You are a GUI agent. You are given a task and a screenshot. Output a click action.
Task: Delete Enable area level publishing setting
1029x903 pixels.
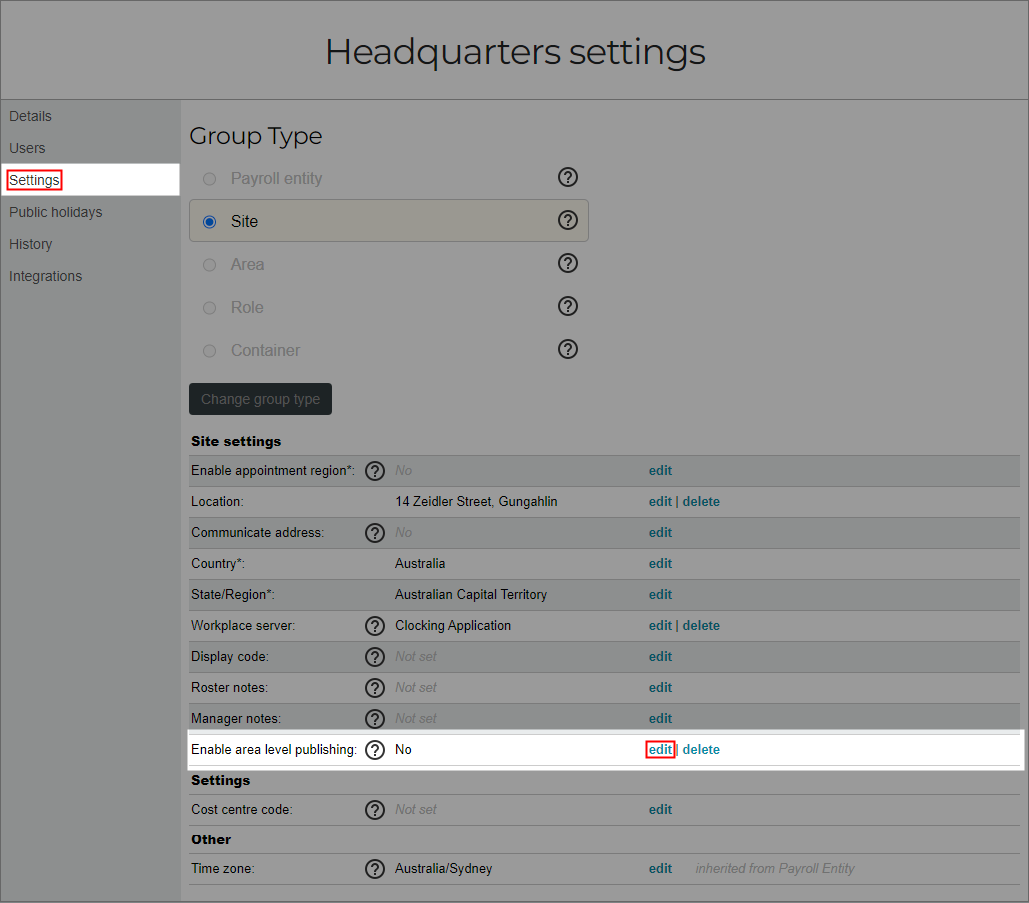point(701,749)
